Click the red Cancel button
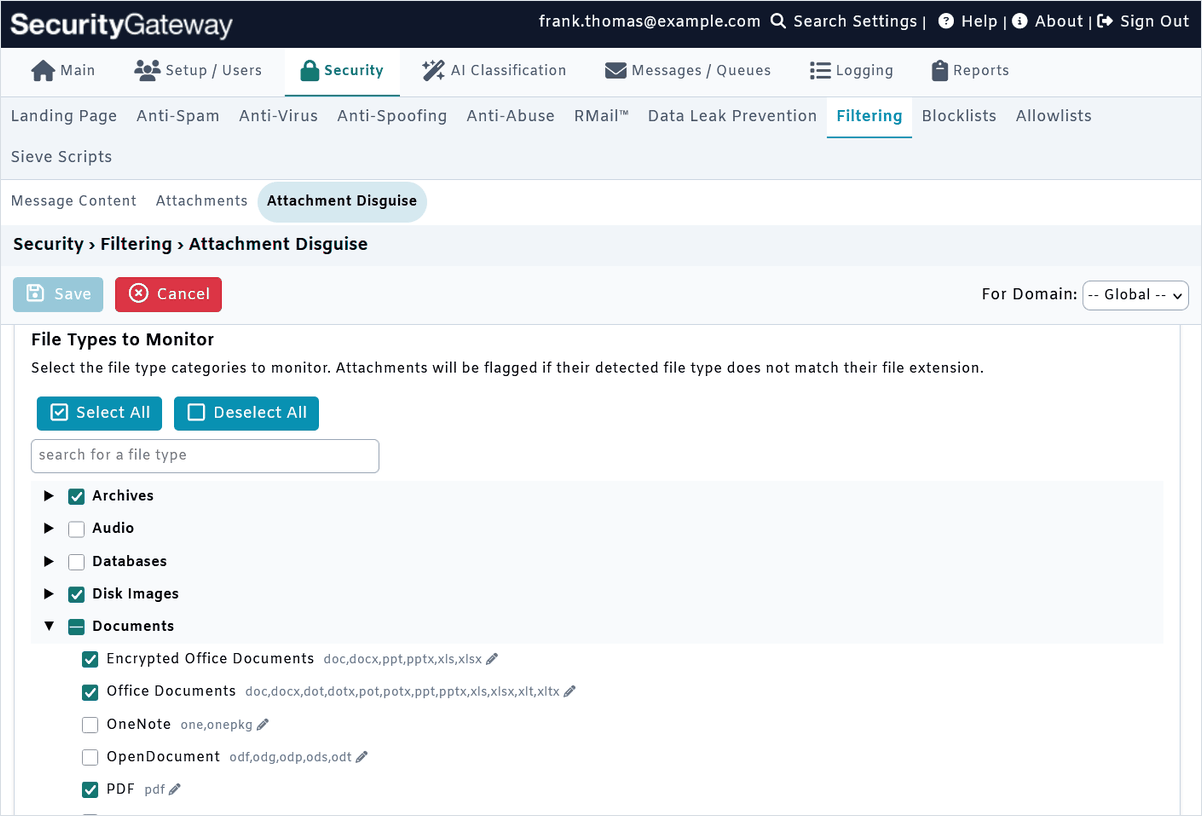Viewport: 1202px width, 816px height. tap(168, 294)
